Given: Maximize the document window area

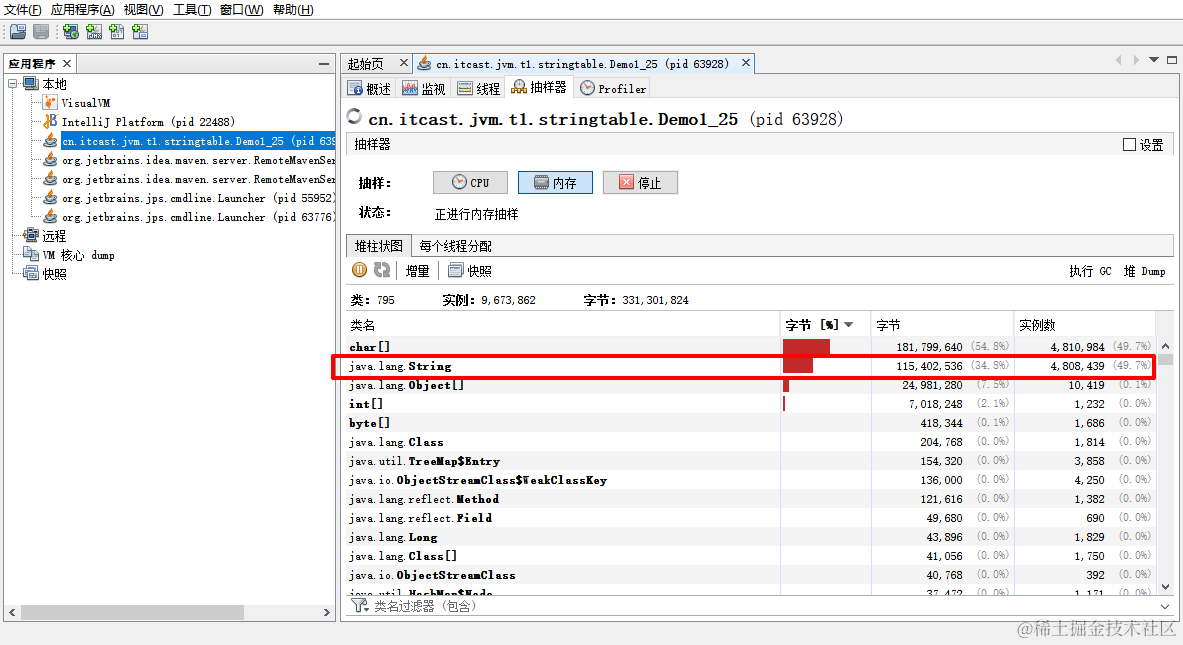Looking at the screenshot, I should (x=1172, y=60).
